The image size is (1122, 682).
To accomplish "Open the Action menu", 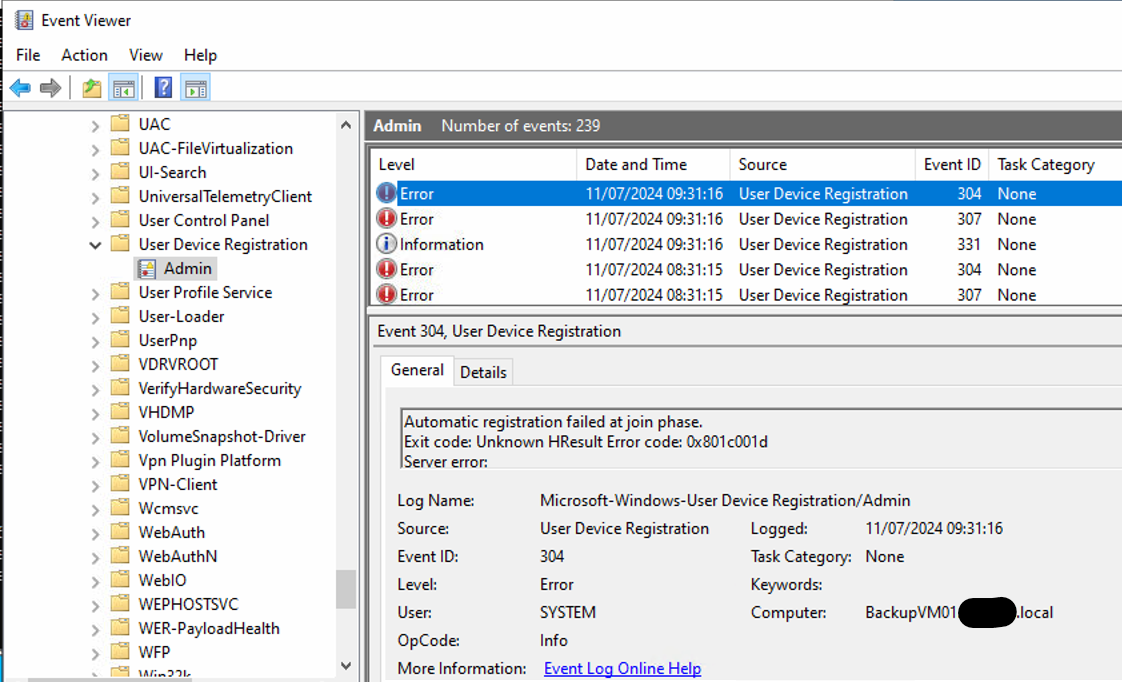I will (84, 55).
